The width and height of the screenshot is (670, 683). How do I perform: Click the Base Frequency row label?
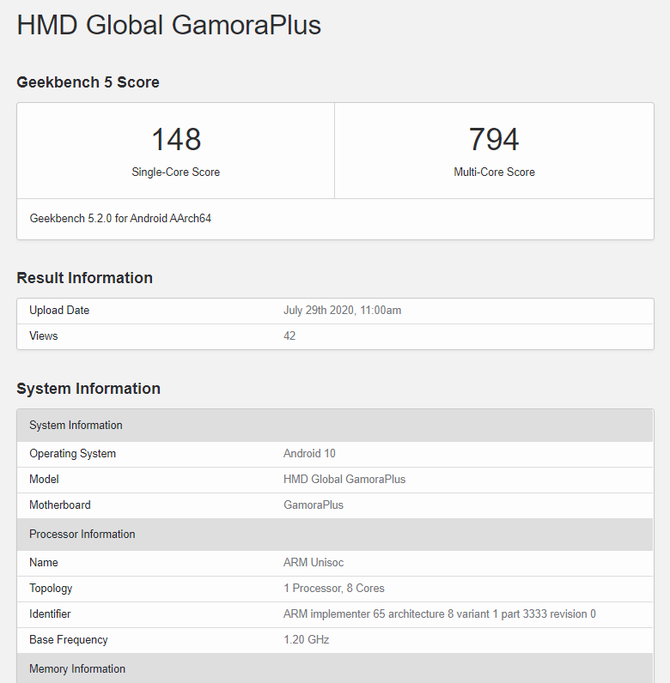68,639
